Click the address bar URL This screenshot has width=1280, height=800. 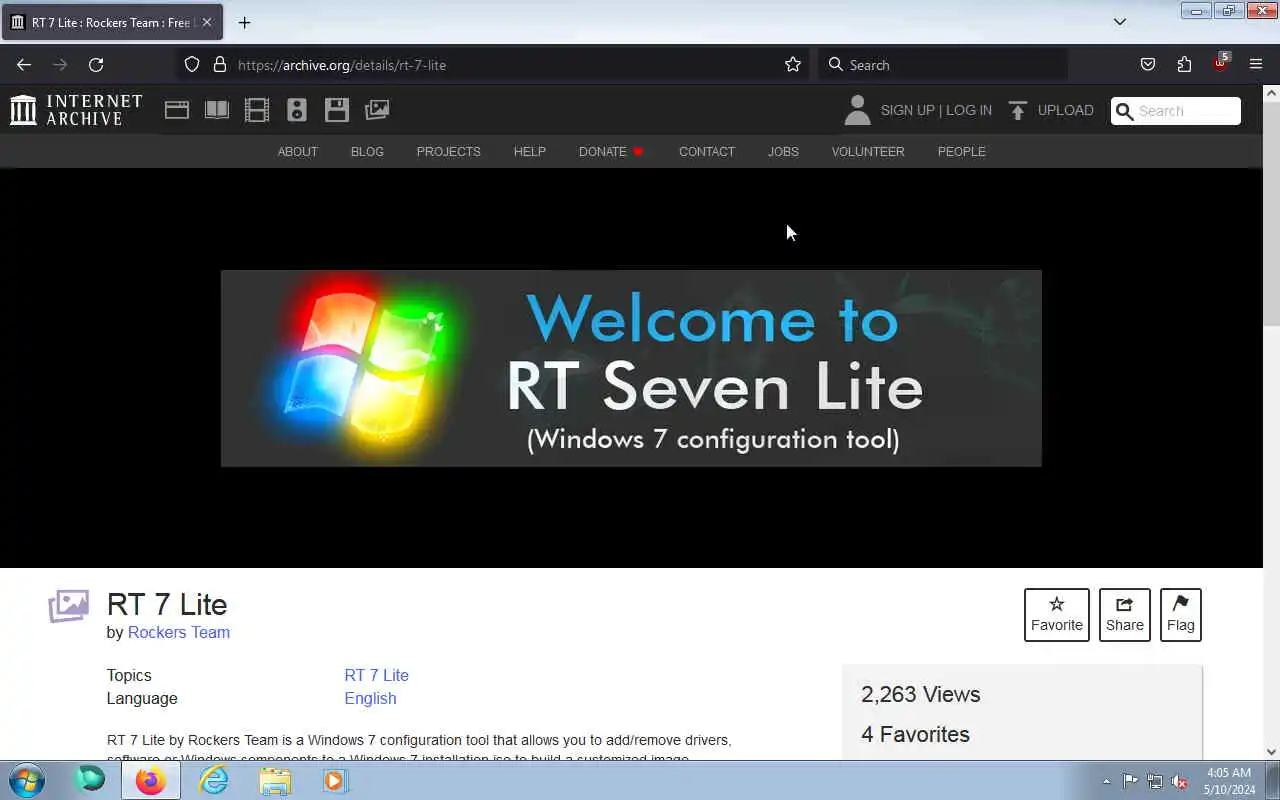342,65
